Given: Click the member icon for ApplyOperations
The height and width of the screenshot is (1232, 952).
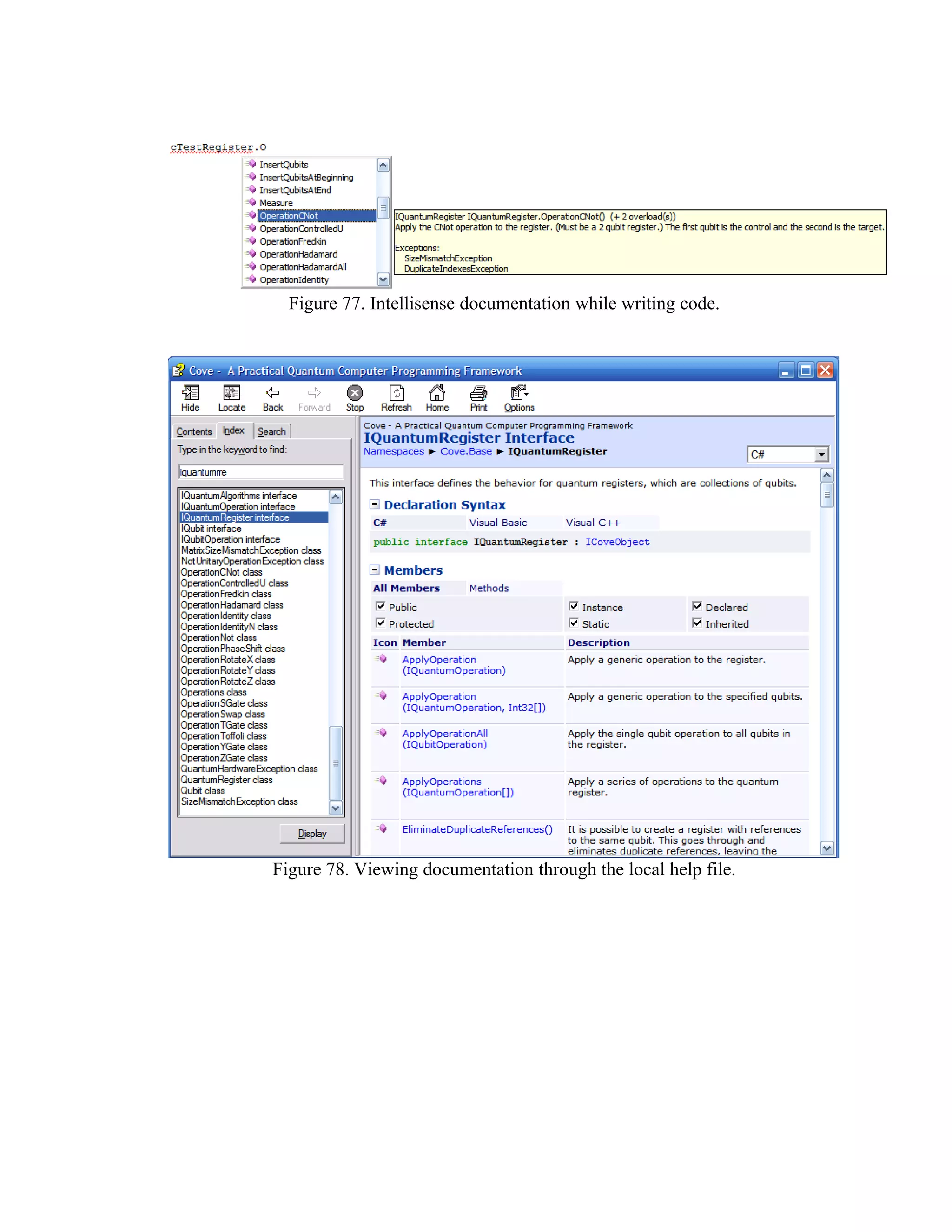Looking at the screenshot, I should click(382, 781).
